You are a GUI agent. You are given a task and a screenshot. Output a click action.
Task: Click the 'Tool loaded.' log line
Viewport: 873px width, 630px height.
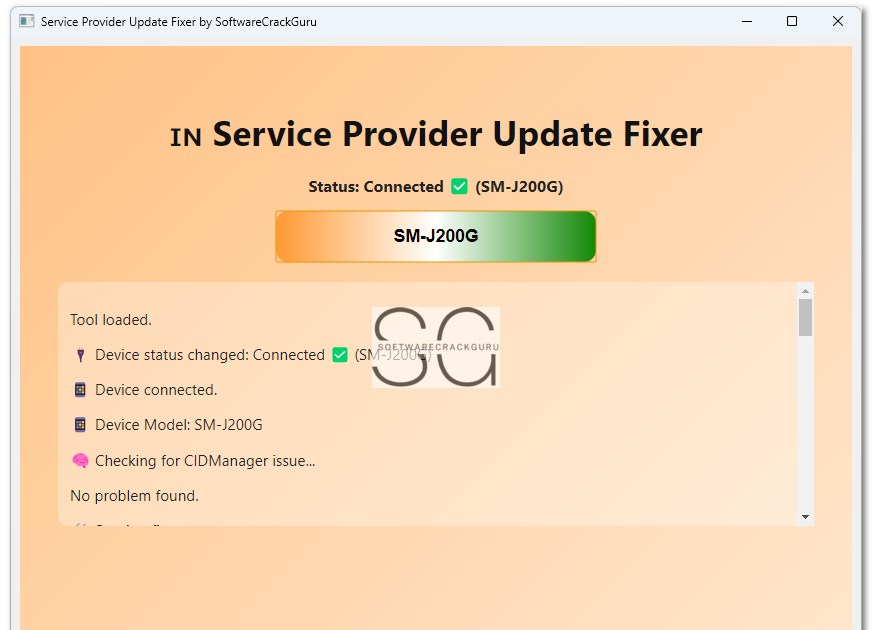(x=111, y=320)
